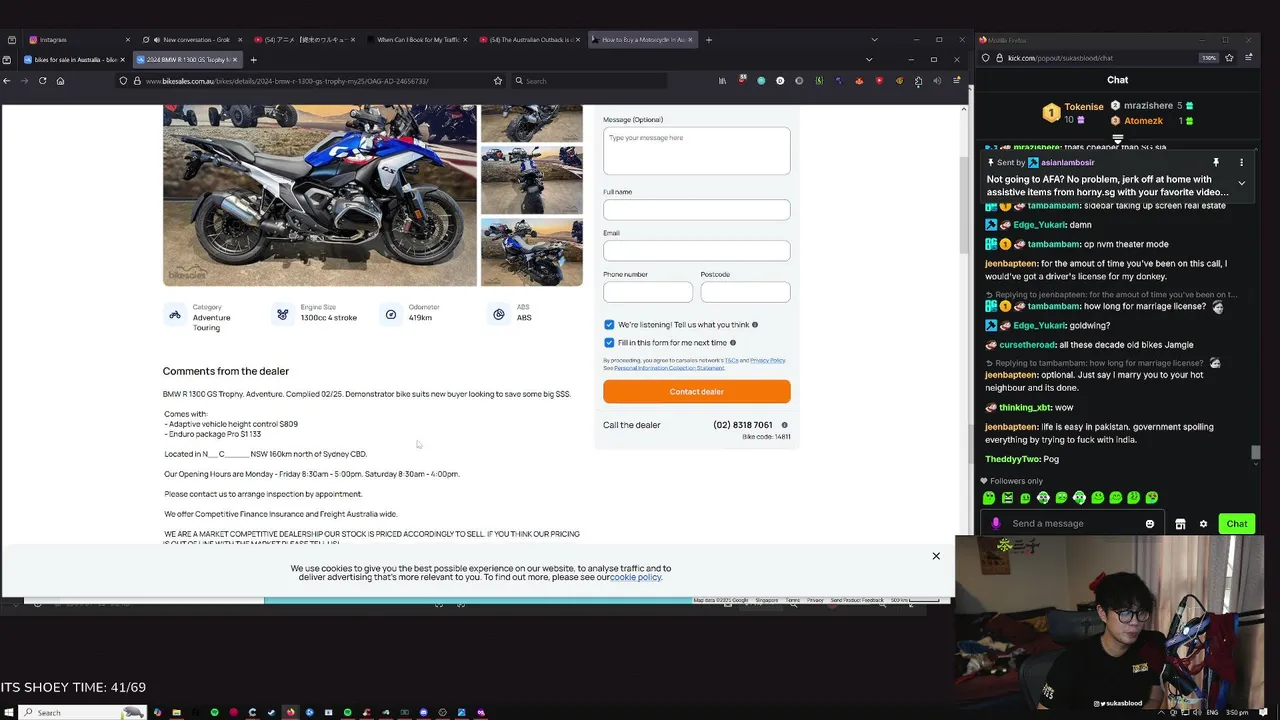Open a new tab in the top tab row
This screenshot has height=720, width=1280.
(x=709, y=40)
